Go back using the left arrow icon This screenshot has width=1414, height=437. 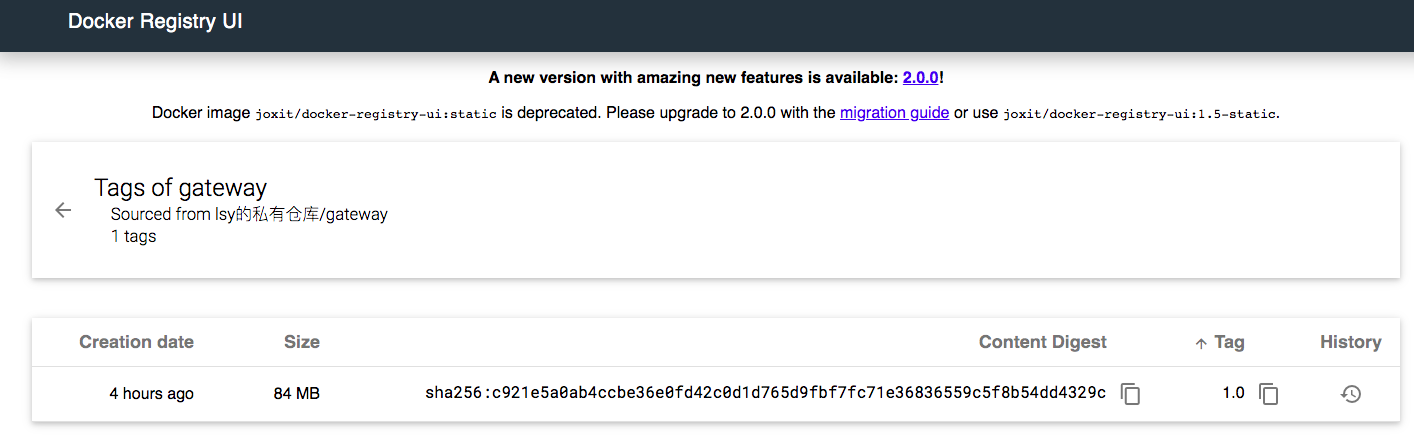coord(63,210)
